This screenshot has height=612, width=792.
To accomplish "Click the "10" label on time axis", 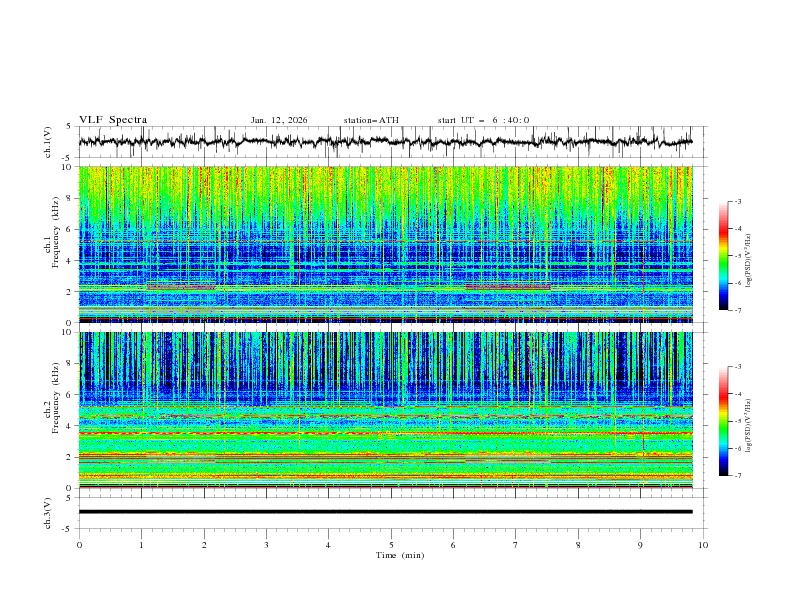I will click(x=703, y=545).
